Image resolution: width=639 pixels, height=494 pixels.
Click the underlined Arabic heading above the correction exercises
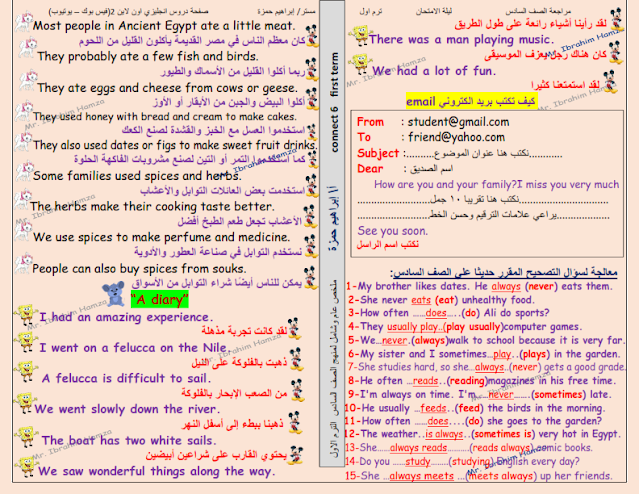pyautogui.click(x=504, y=272)
